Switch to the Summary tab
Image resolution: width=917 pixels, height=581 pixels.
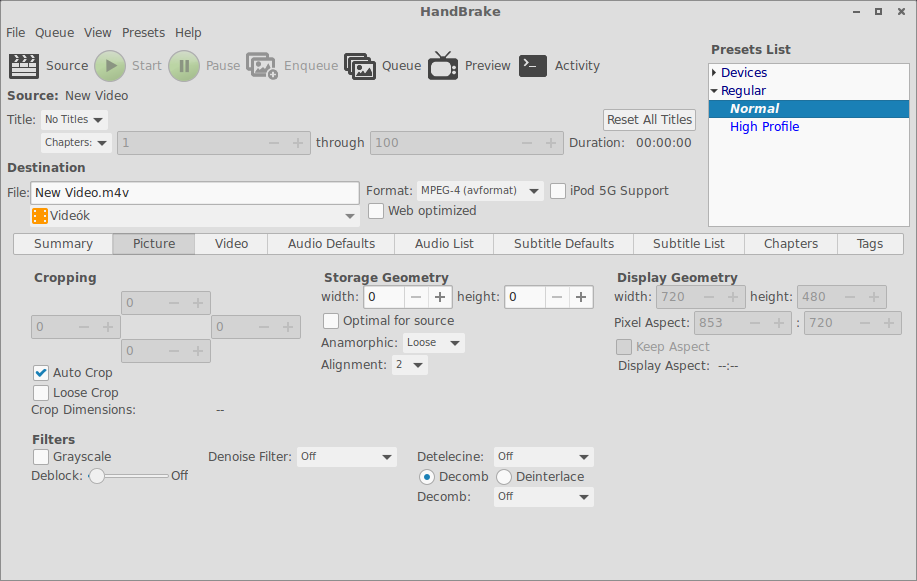click(x=63, y=244)
